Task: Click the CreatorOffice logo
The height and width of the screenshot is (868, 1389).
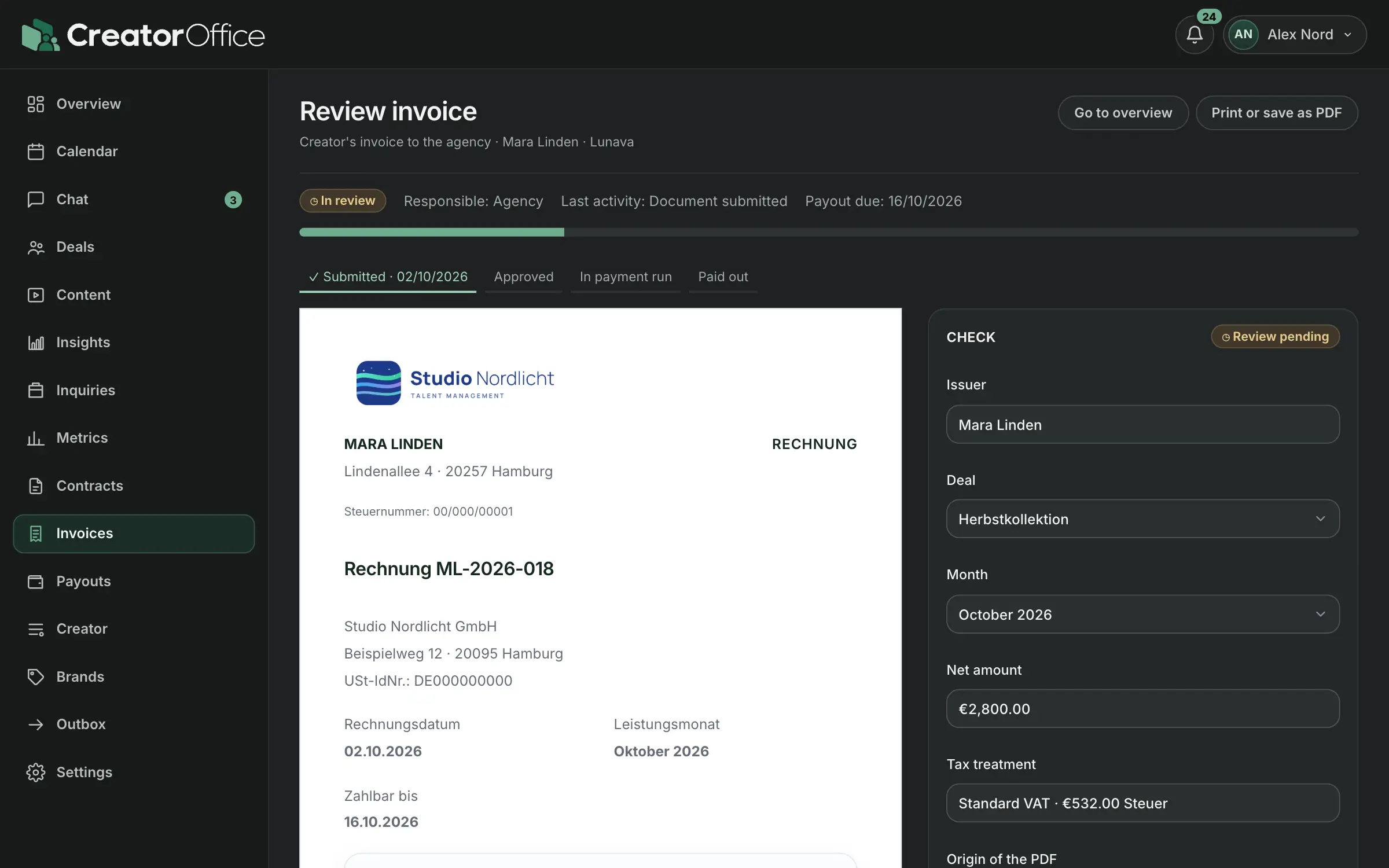Action: (143, 35)
